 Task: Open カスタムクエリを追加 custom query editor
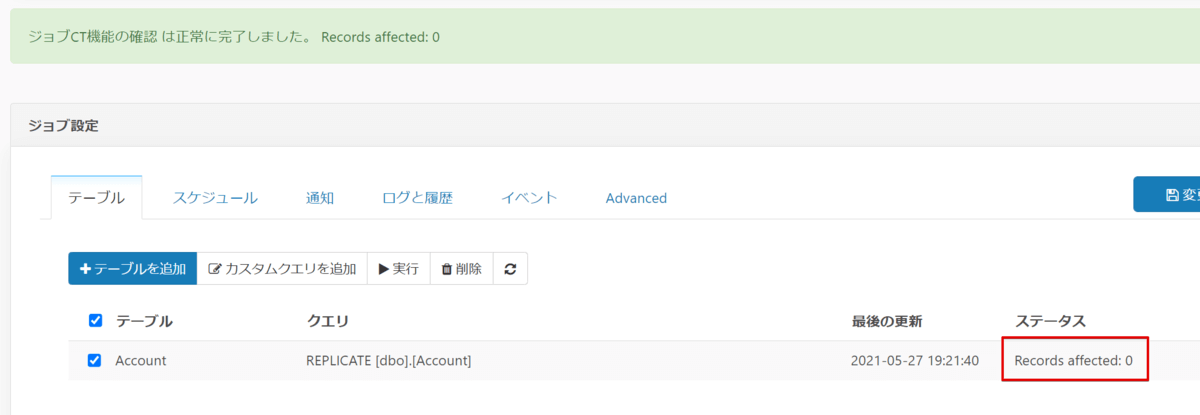pos(282,269)
